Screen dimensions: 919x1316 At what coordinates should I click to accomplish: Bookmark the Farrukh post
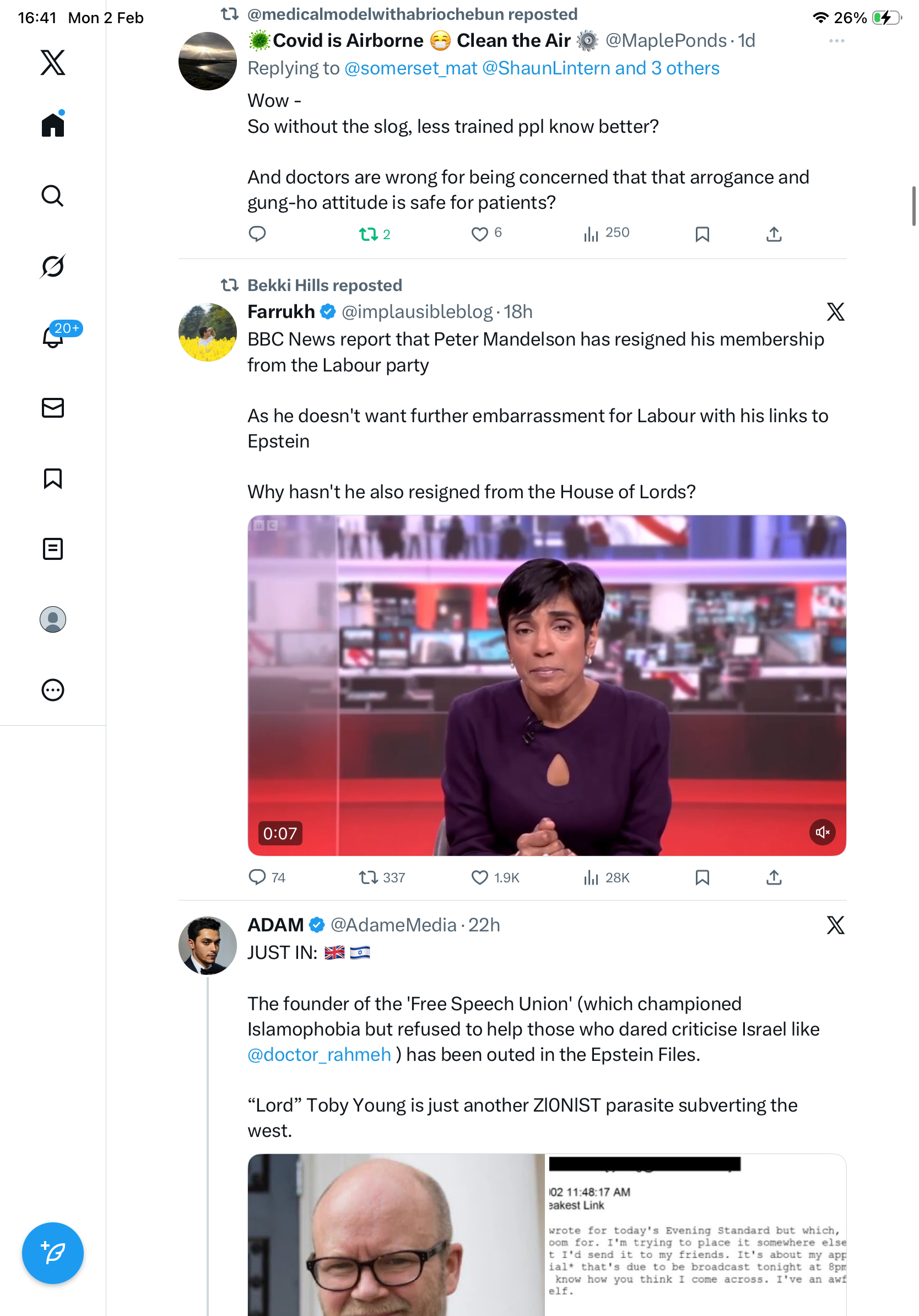tap(702, 877)
